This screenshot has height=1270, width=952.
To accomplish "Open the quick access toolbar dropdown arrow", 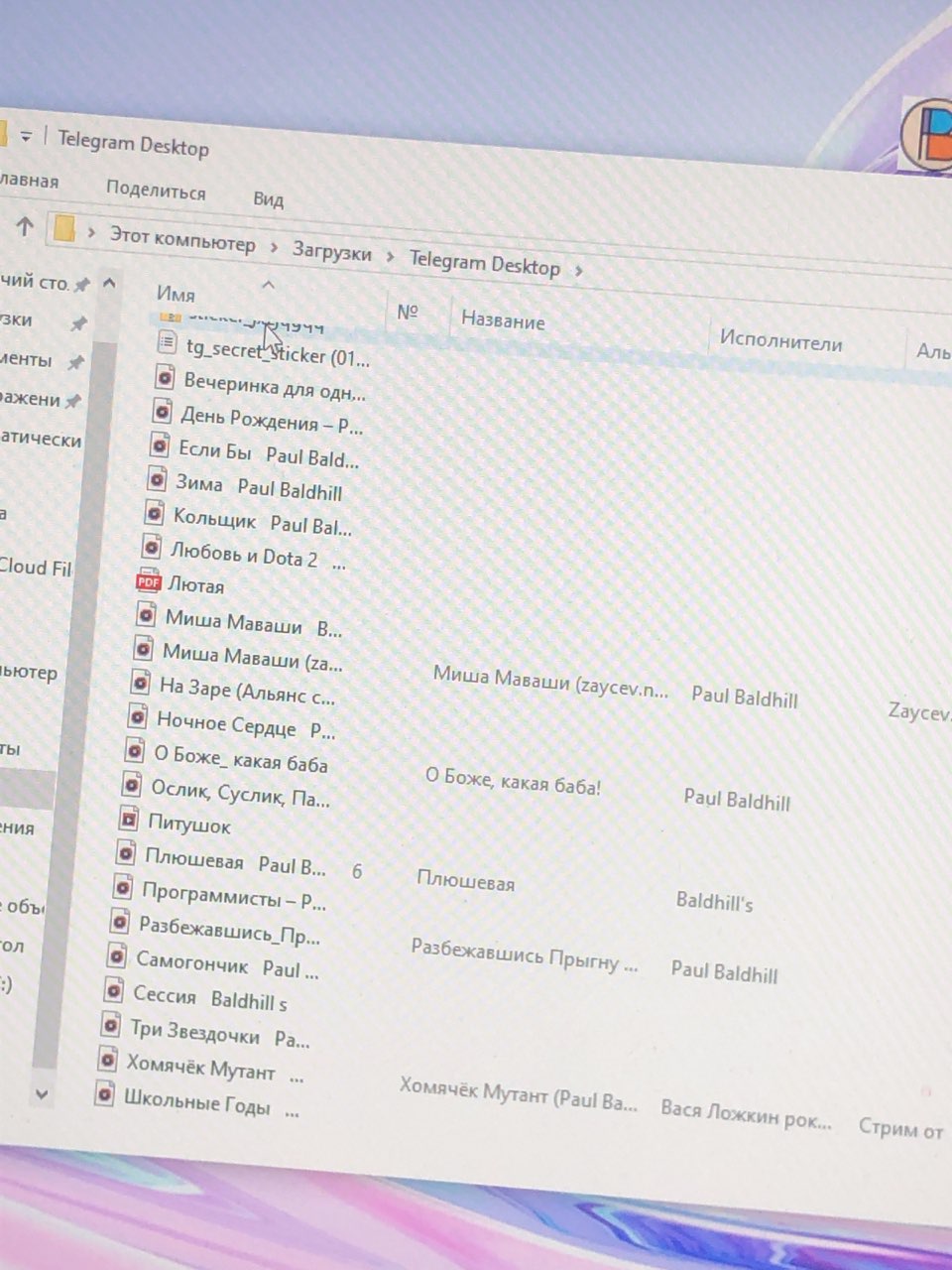I will pyautogui.click(x=26, y=136).
